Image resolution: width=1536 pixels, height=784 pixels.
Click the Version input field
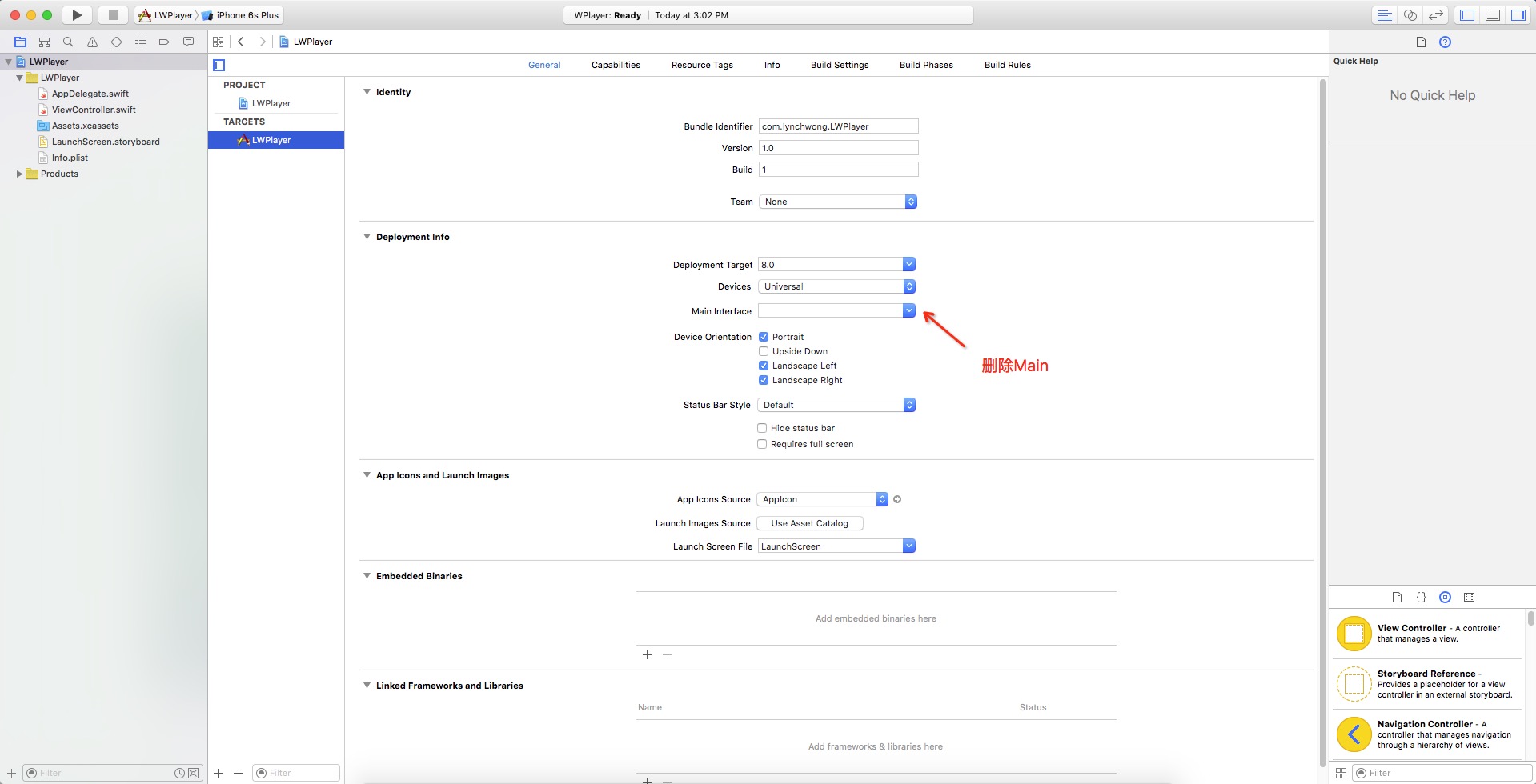pos(838,148)
